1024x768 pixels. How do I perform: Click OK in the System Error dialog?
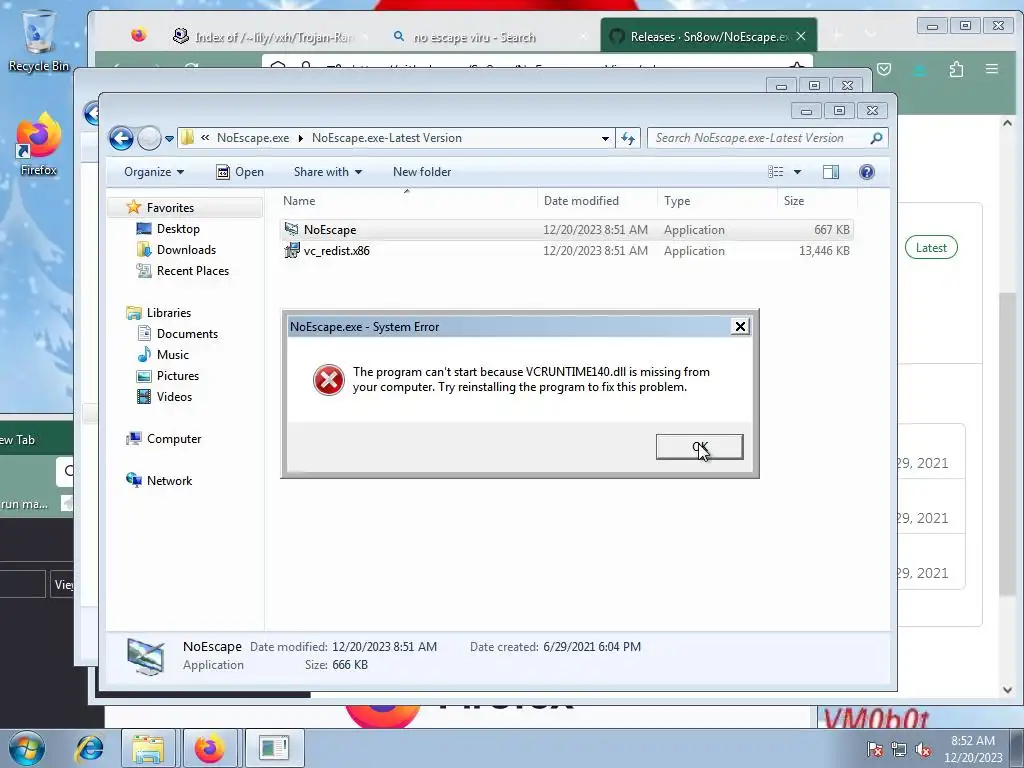(699, 447)
